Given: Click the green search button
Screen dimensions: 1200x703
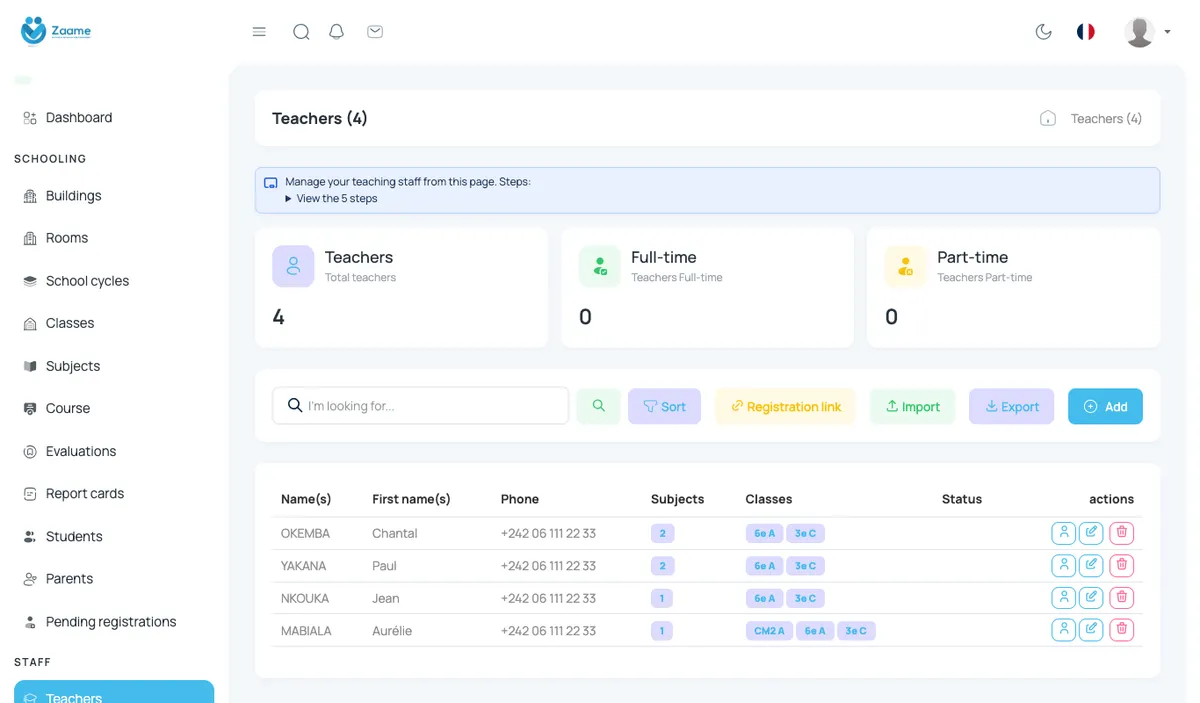Looking at the screenshot, I should [598, 406].
